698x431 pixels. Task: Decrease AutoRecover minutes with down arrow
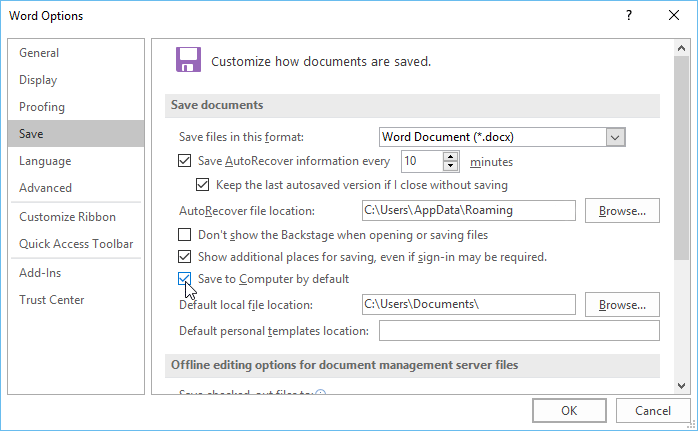(x=450, y=166)
